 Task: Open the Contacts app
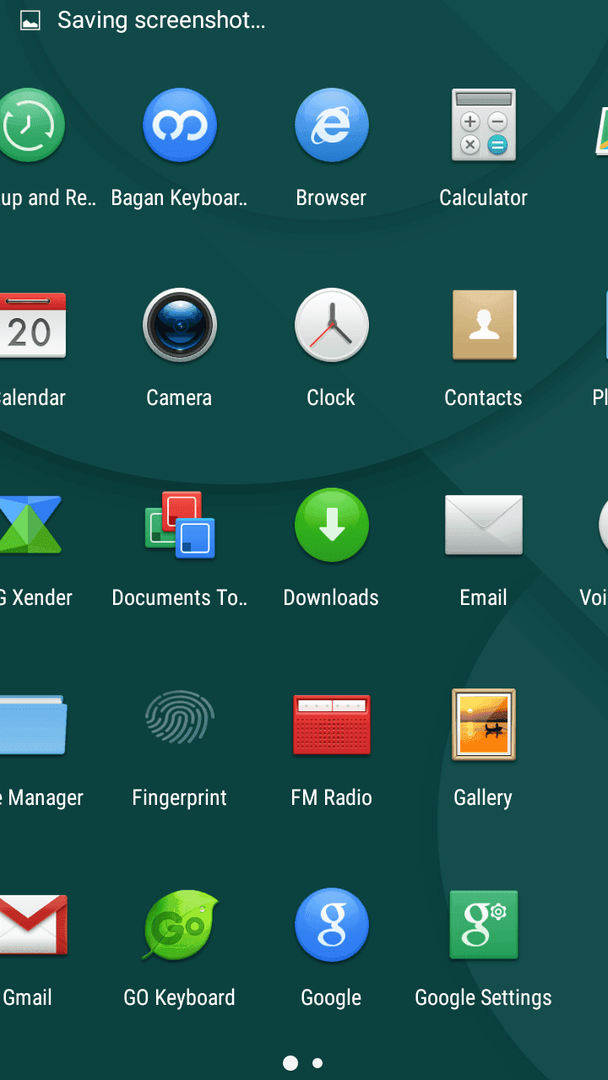pos(483,325)
